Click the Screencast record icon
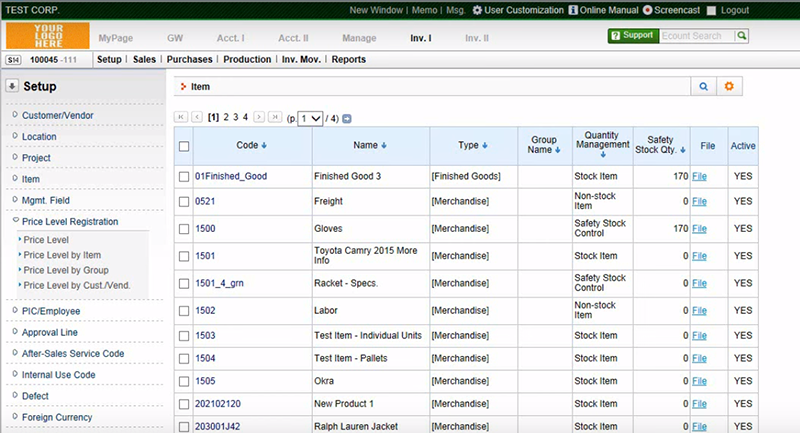Viewport: 800px width, 433px height. point(648,10)
